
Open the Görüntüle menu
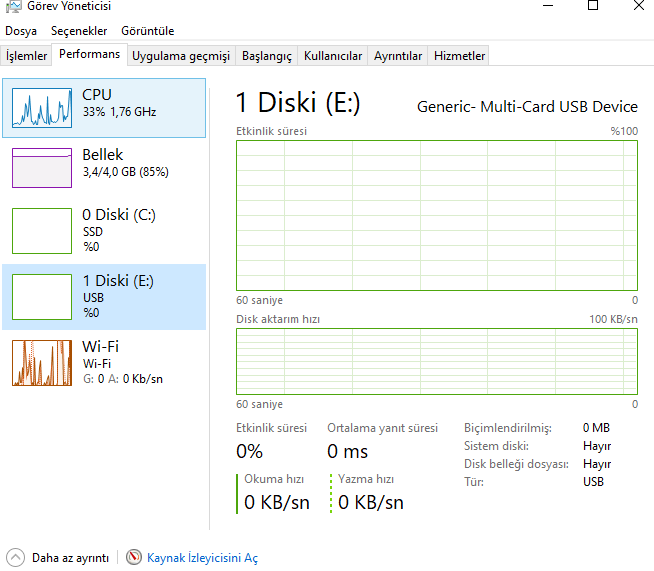click(147, 31)
